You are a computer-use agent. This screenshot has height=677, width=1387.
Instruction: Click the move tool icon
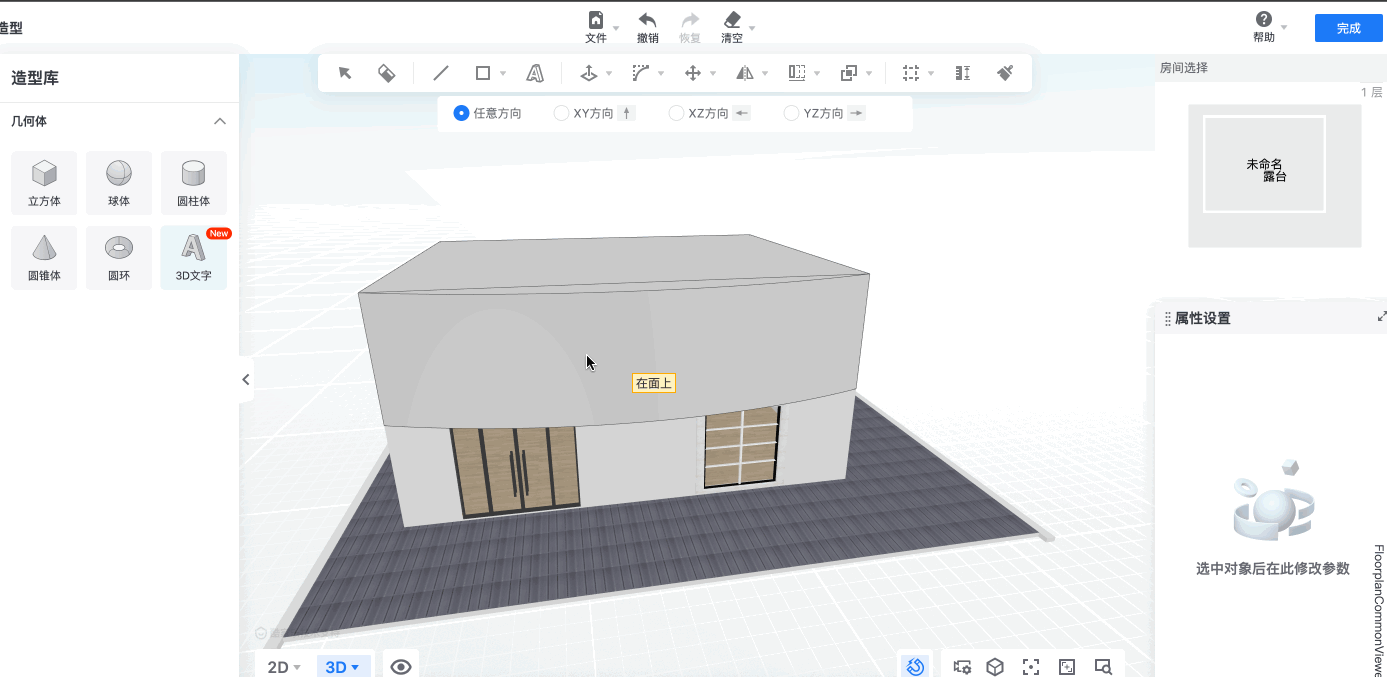coord(692,73)
